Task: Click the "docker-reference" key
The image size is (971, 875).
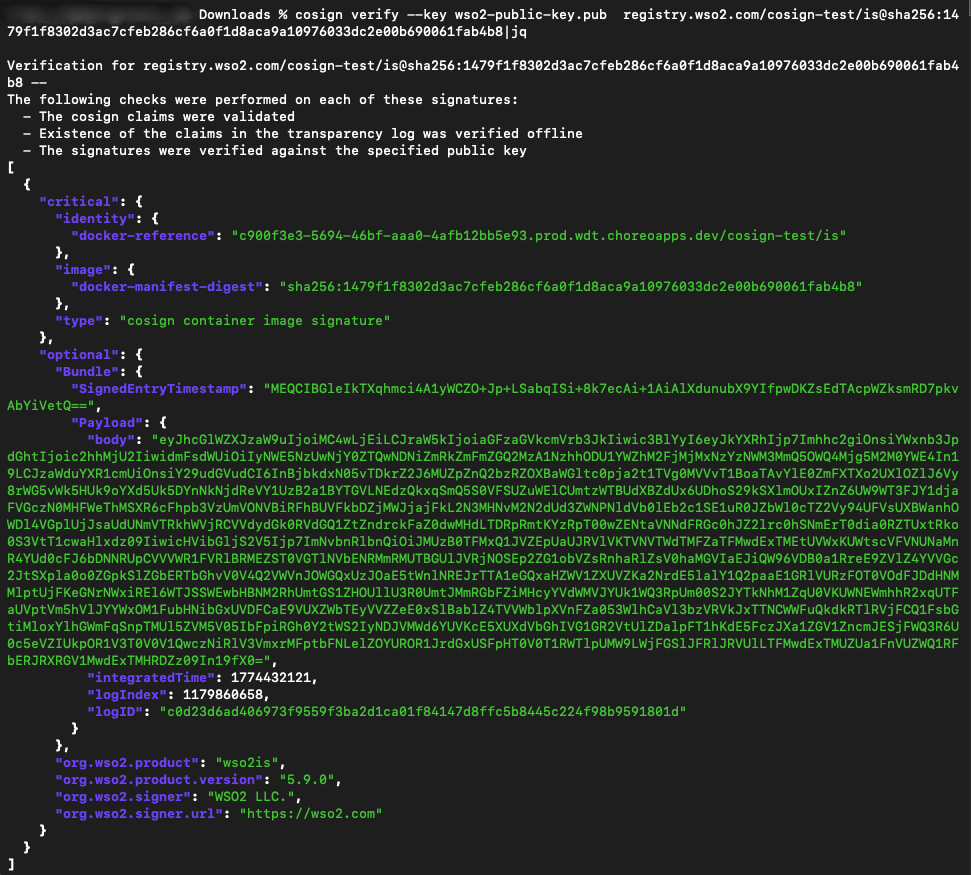Action: [143, 235]
